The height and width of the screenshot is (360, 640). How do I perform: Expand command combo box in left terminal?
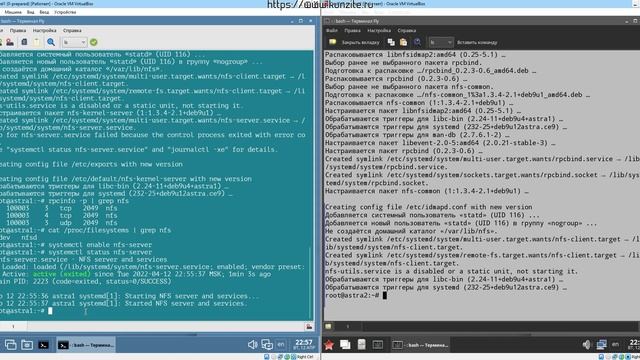74,42
